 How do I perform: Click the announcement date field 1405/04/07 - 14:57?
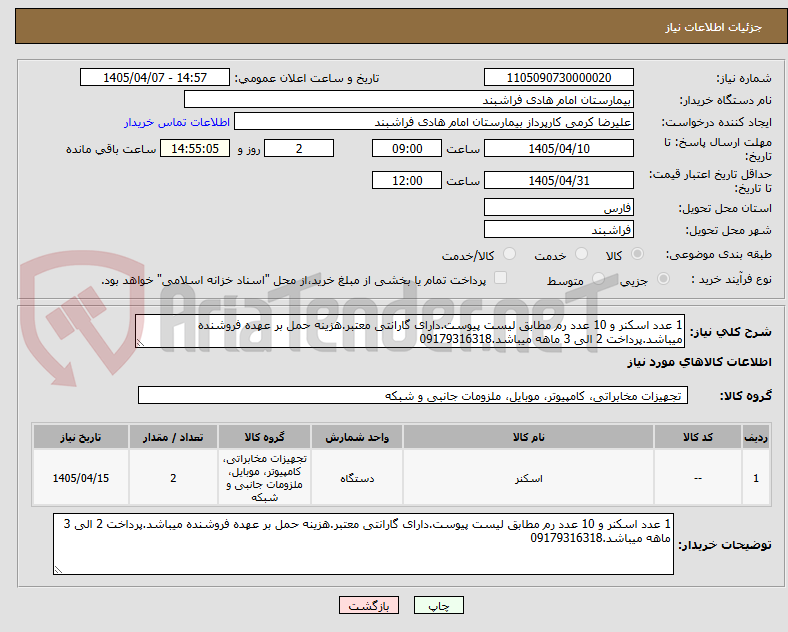(x=155, y=77)
